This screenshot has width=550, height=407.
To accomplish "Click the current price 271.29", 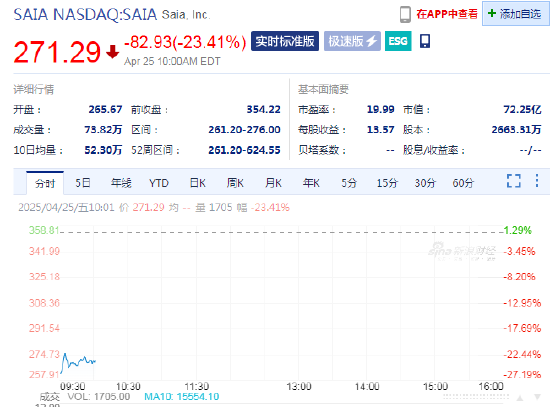I will pos(57,52).
